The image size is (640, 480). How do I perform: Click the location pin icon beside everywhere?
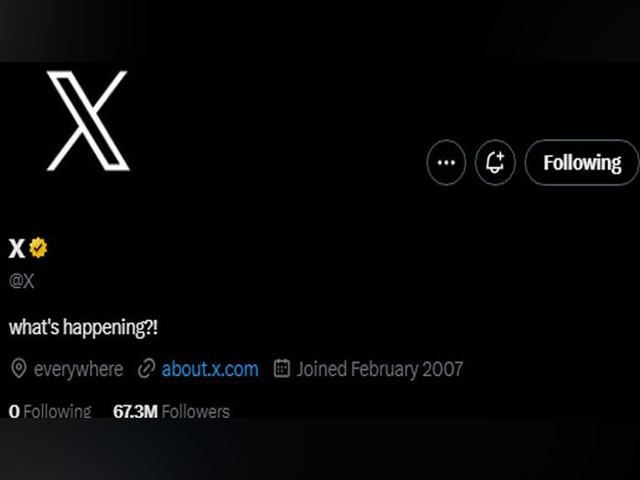click(19, 369)
